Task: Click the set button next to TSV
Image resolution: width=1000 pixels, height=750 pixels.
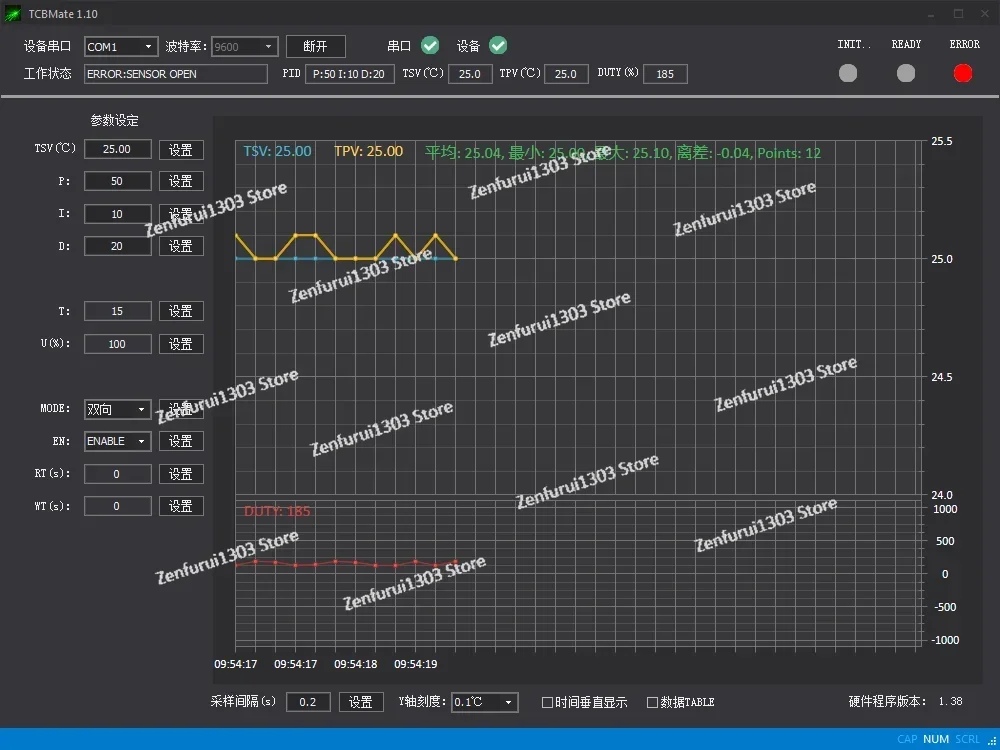Action: [181, 149]
